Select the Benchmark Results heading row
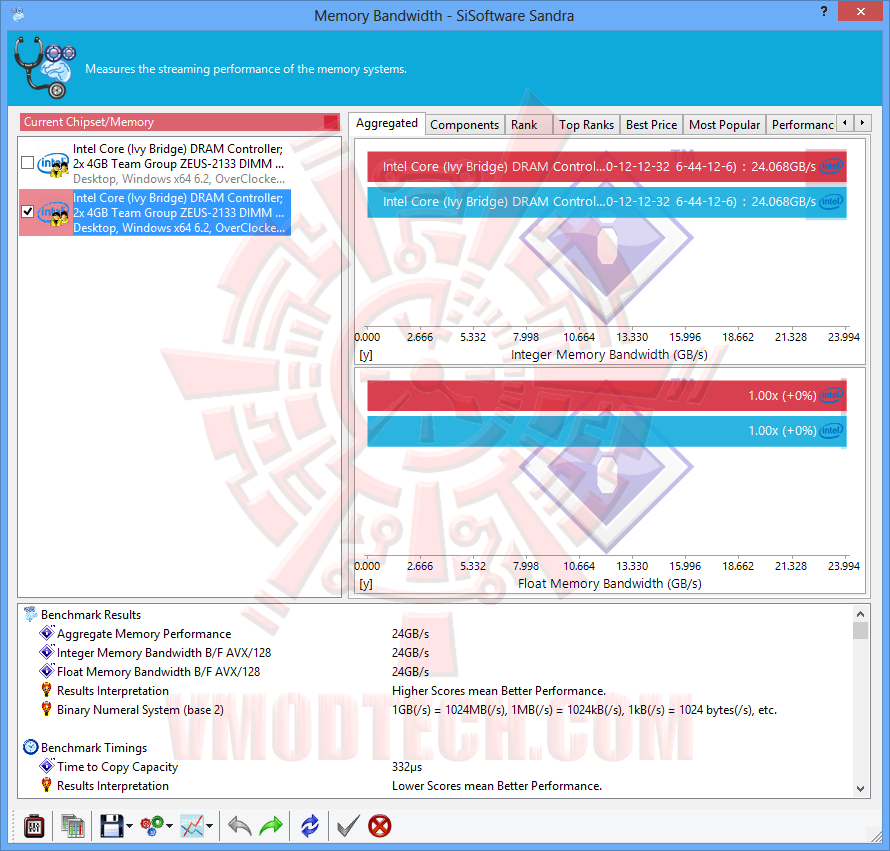890x851 pixels. click(x=91, y=615)
